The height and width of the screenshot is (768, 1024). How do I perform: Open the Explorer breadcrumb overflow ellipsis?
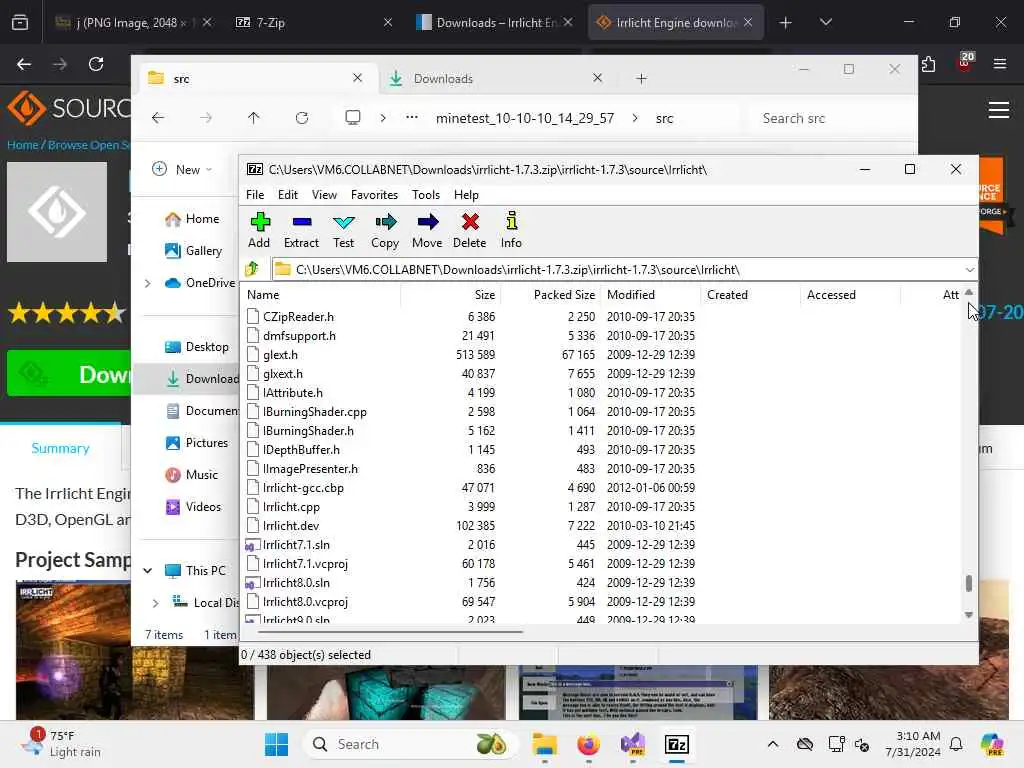click(411, 118)
